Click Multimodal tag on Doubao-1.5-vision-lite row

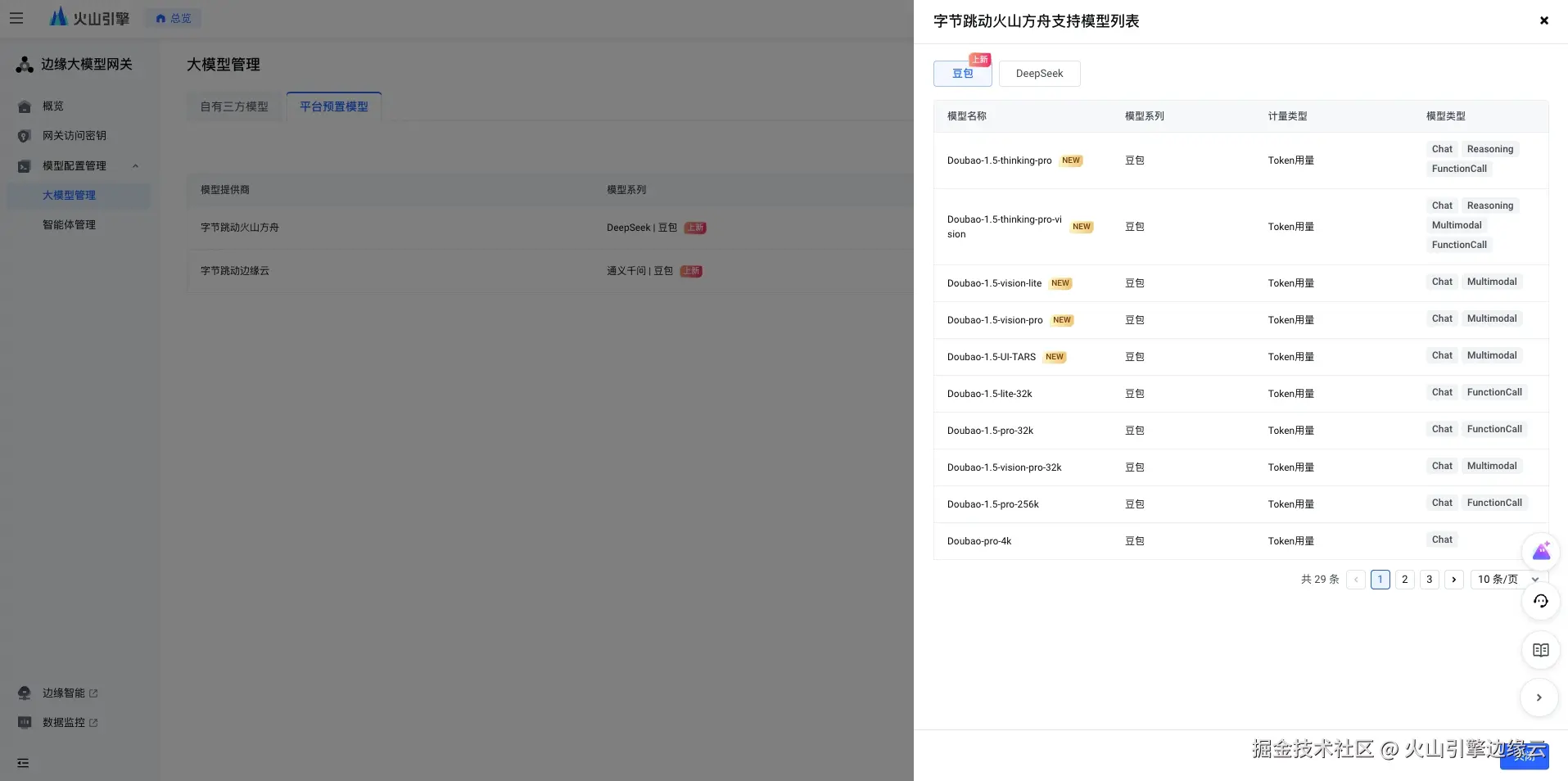click(x=1493, y=282)
